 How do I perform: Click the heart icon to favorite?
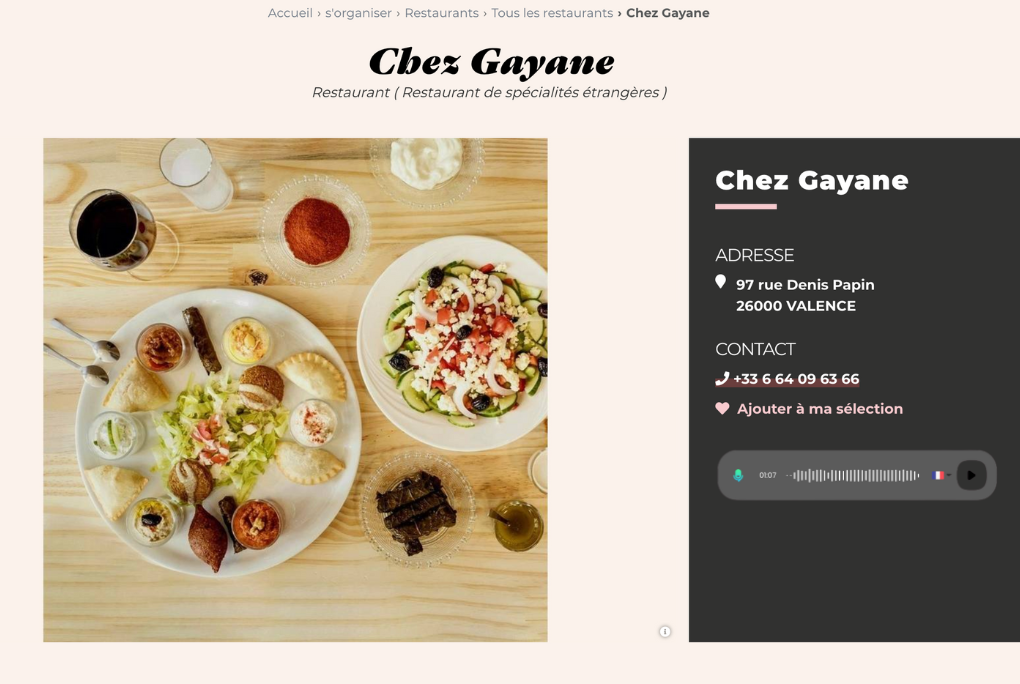click(x=722, y=408)
